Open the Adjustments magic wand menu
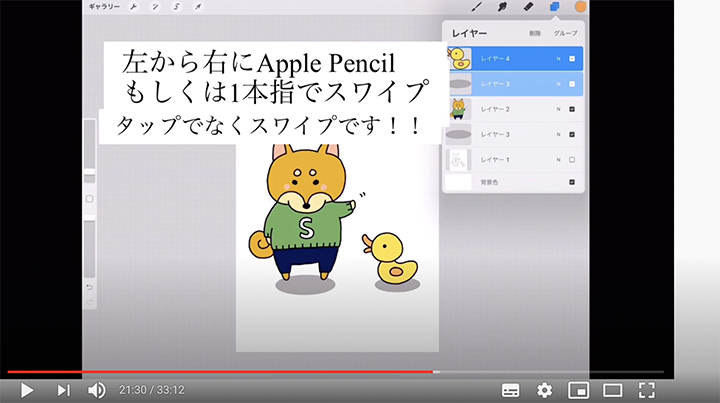 pos(153,7)
